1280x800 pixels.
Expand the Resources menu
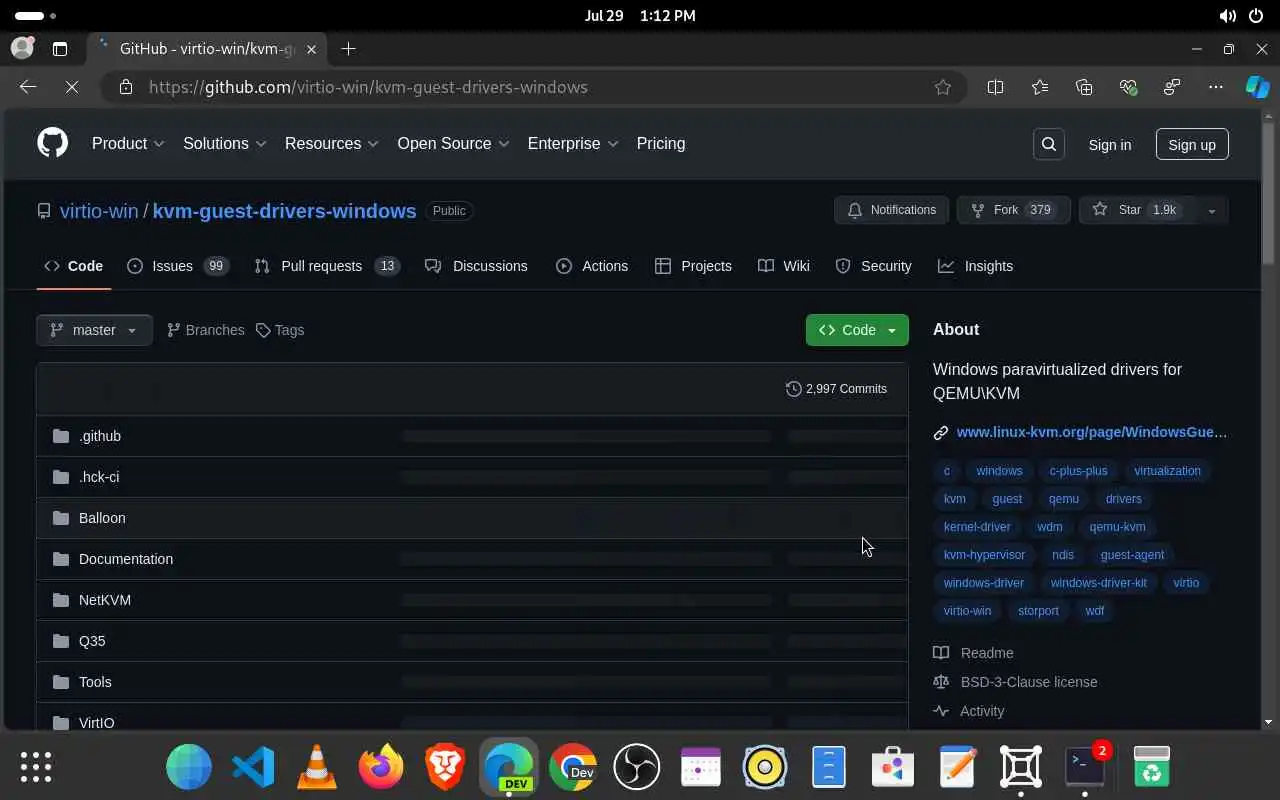point(332,143)
